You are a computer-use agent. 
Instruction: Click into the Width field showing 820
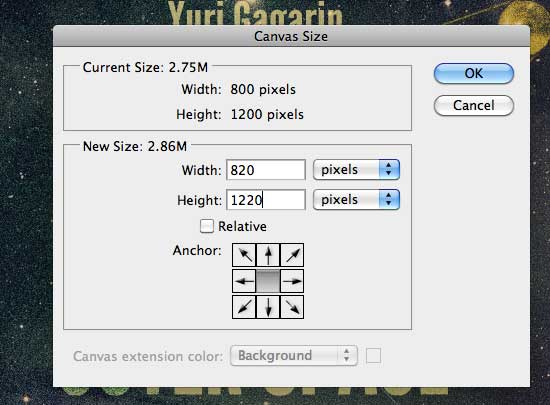tap(266, 170)
